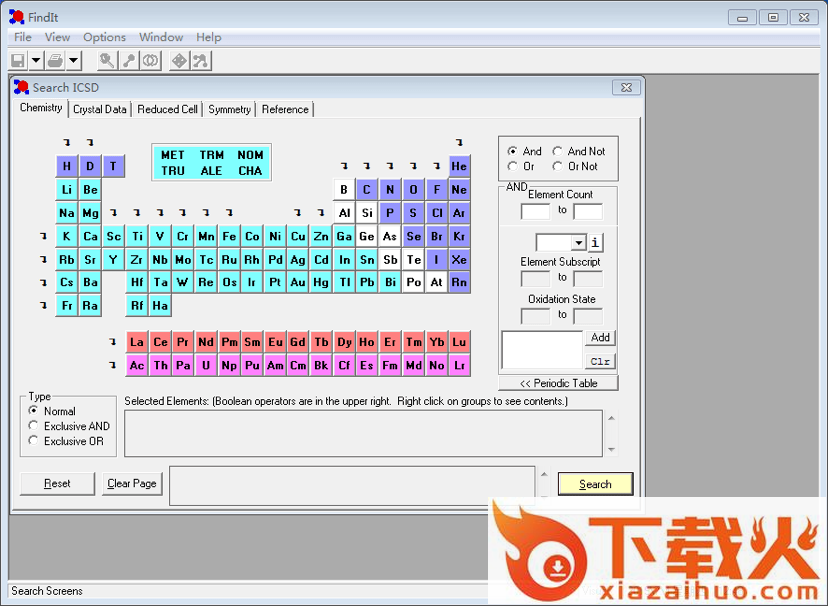Select the Cu element cell

(x=298, y=236)
